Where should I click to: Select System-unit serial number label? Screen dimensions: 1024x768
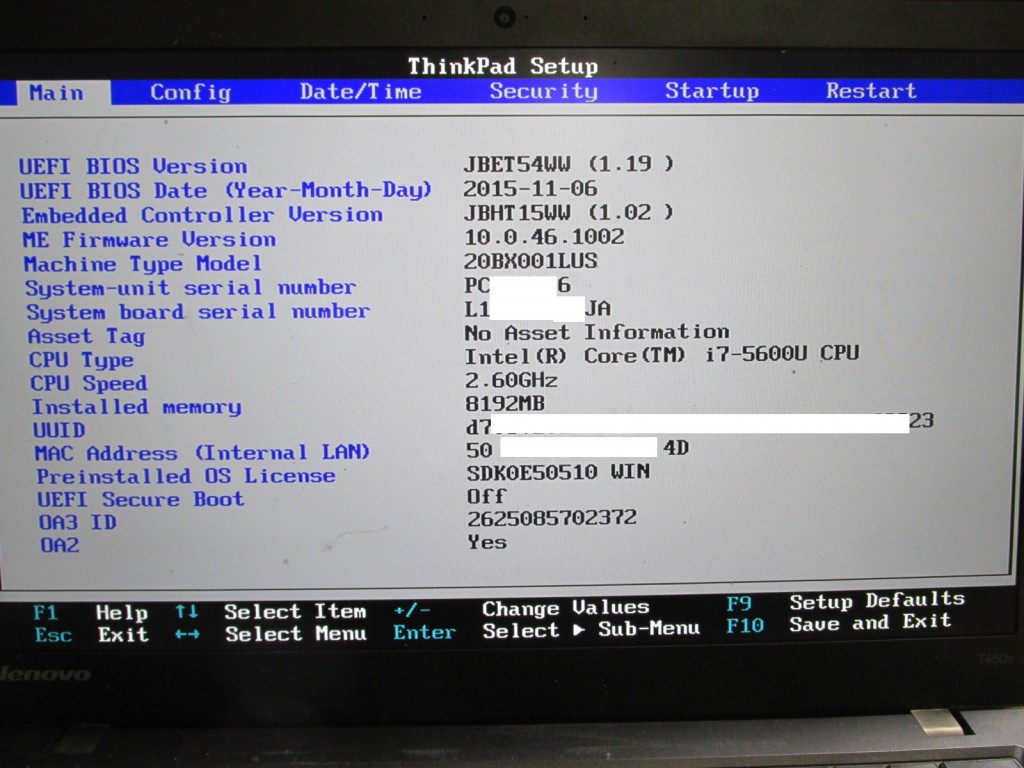pos(190,288)
